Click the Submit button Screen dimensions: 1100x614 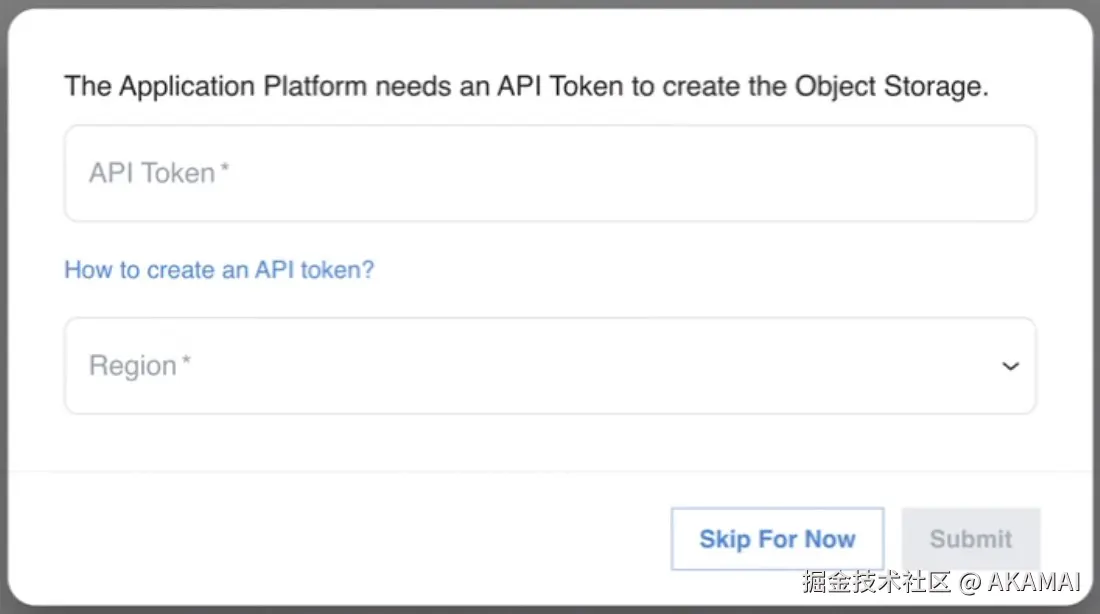[970, 540]
